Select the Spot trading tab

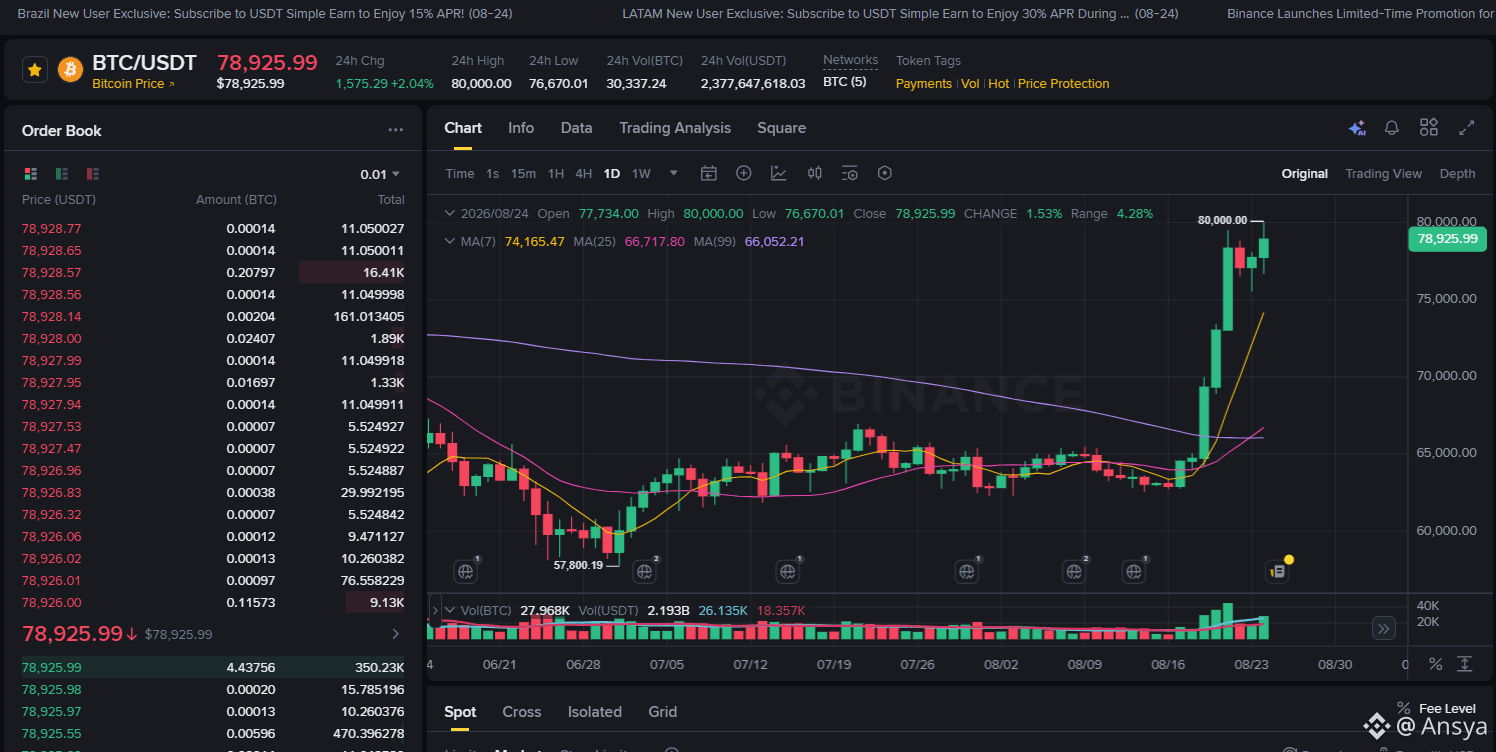[x=460, y=712]
